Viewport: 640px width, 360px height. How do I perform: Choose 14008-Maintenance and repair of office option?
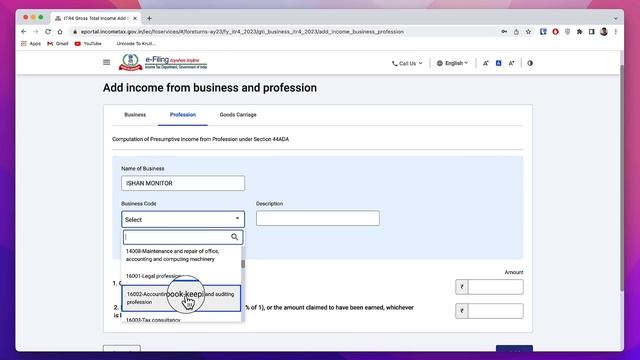(x=181, y=255)
